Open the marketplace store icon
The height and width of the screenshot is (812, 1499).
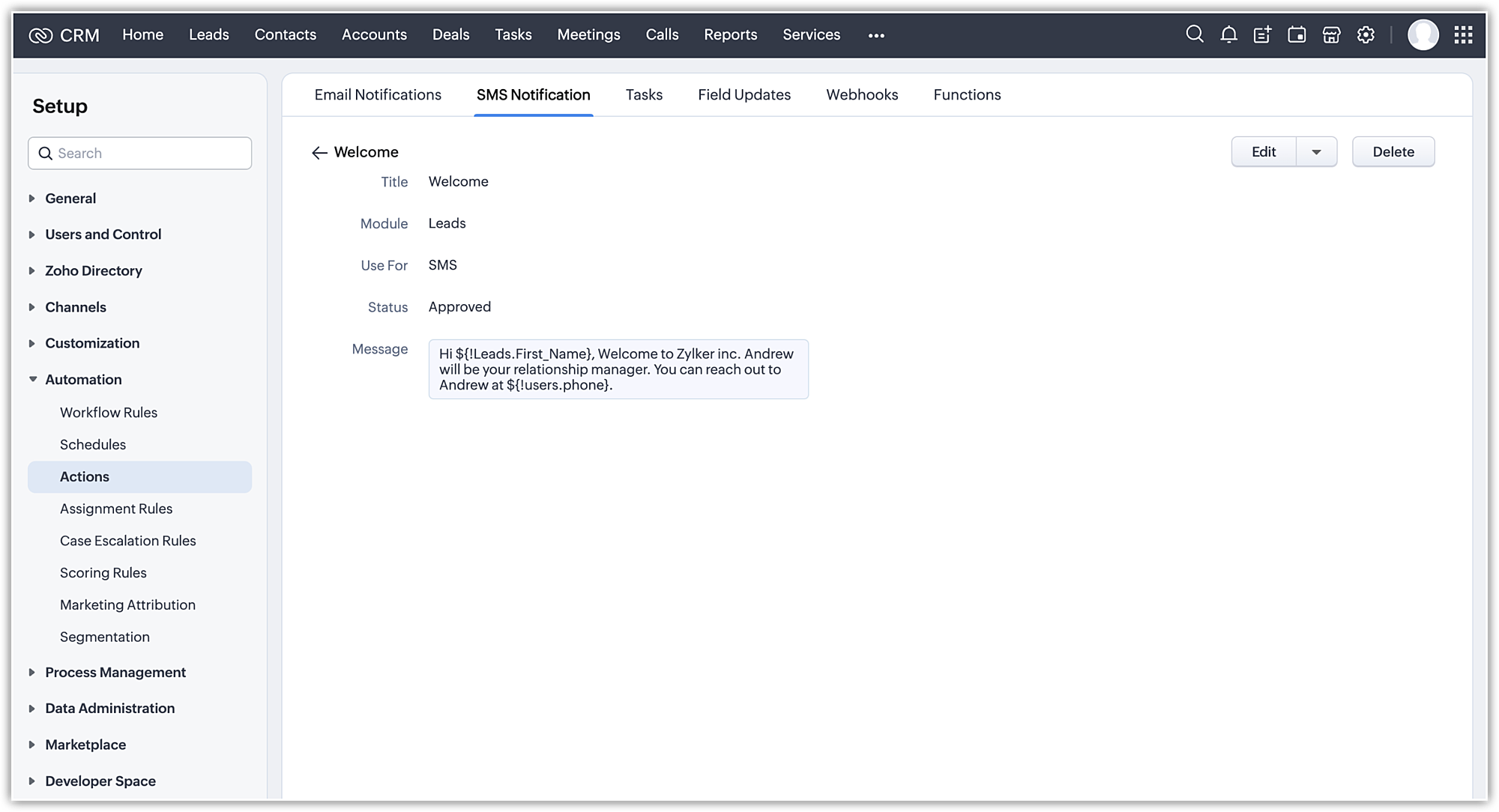tap(1331, 34)
